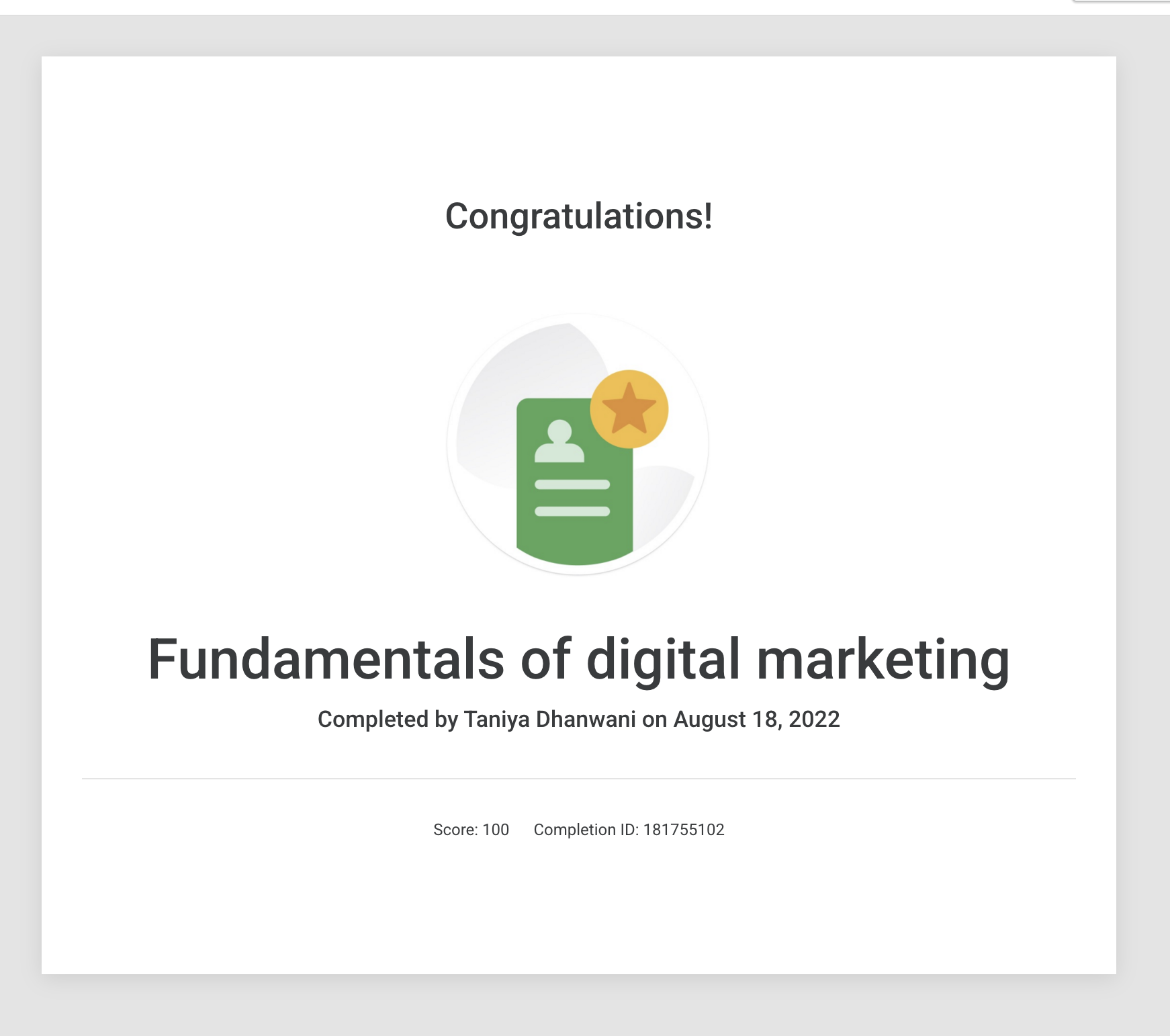Click the Completed by line
This screenshot has width=1170, height=1036.
pos(388,718)
